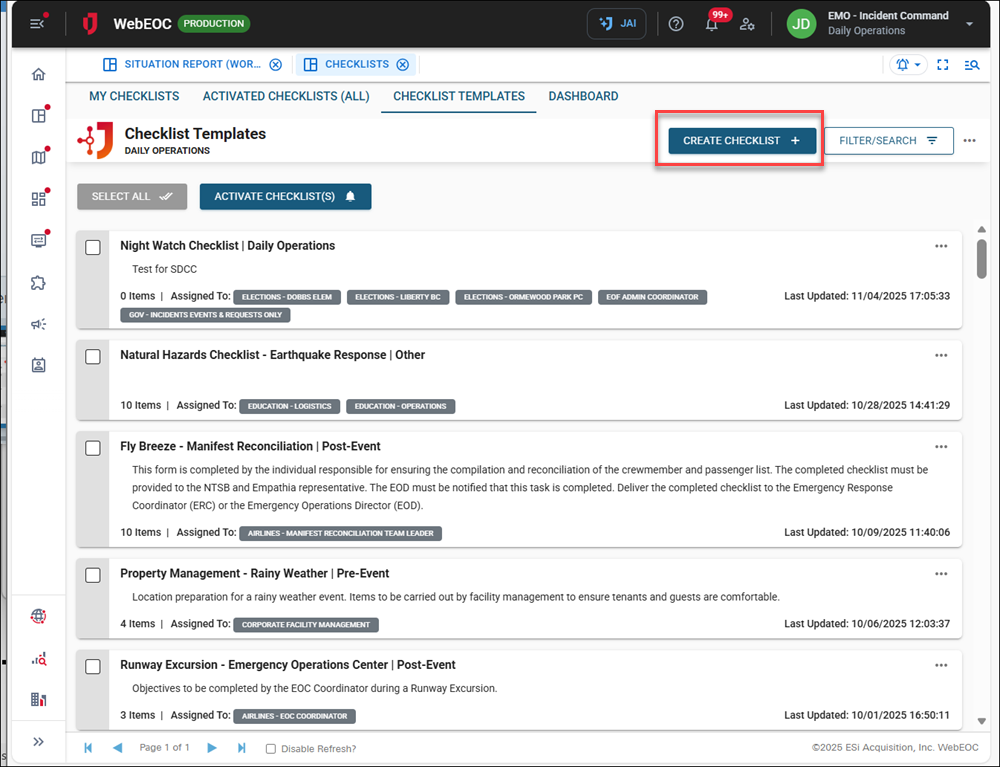The width and height of the screenshot is (1000, 767).
Task: Open the Boards icon in the sidebar
Action: tap(38, 115)
